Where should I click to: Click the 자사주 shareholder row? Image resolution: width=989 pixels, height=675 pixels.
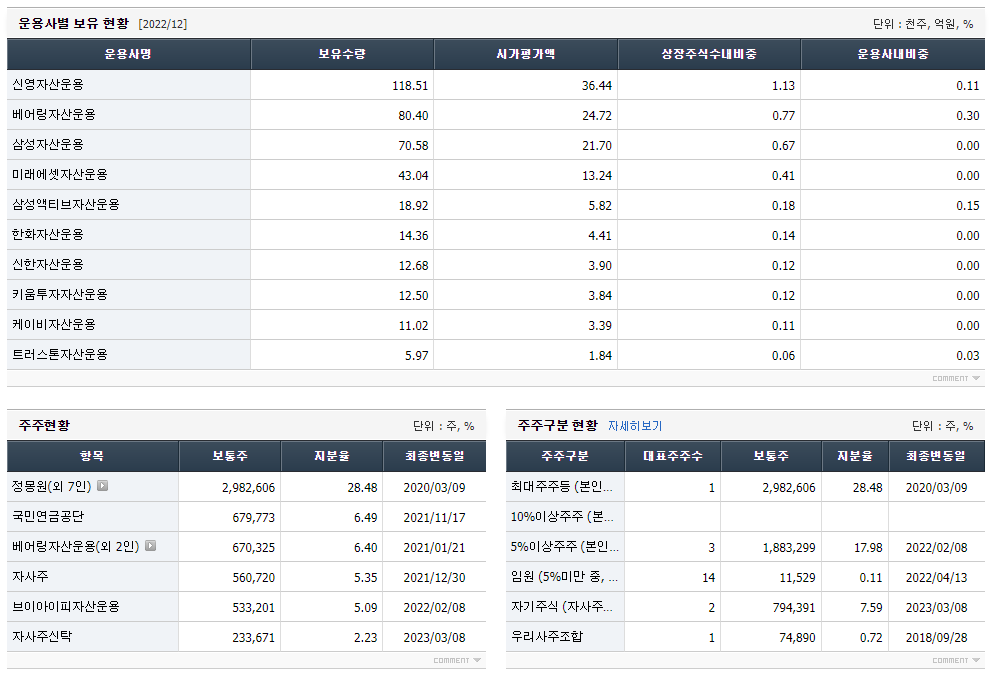[247, 577]
